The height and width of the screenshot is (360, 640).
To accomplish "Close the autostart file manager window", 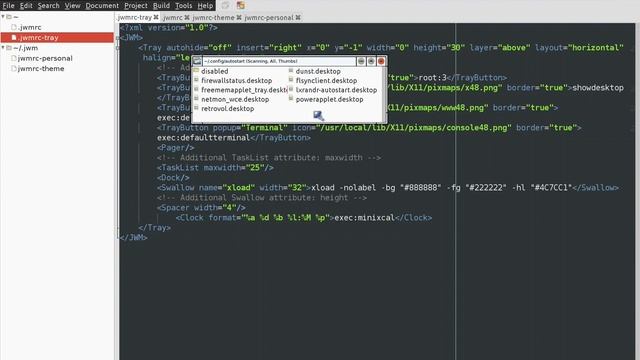I will (381, 61).
